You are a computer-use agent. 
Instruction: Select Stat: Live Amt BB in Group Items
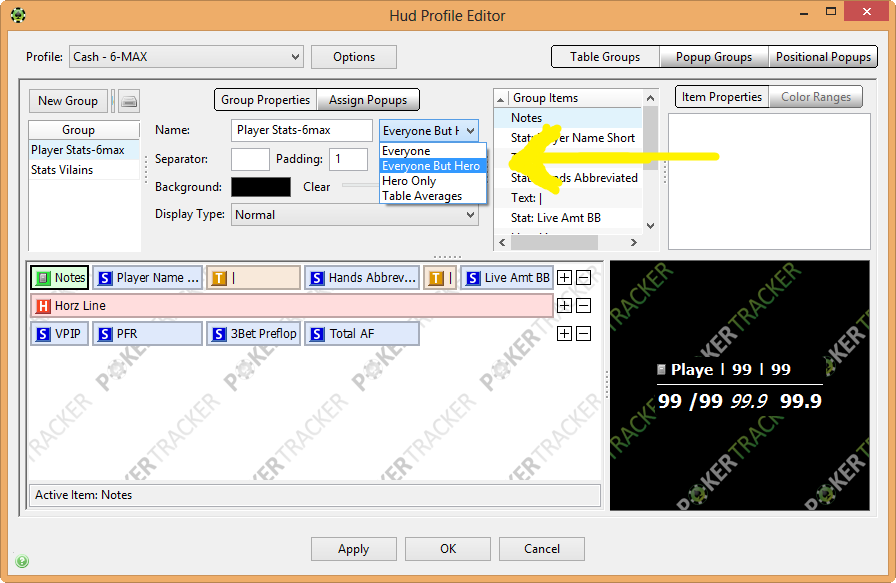point(569,218)
